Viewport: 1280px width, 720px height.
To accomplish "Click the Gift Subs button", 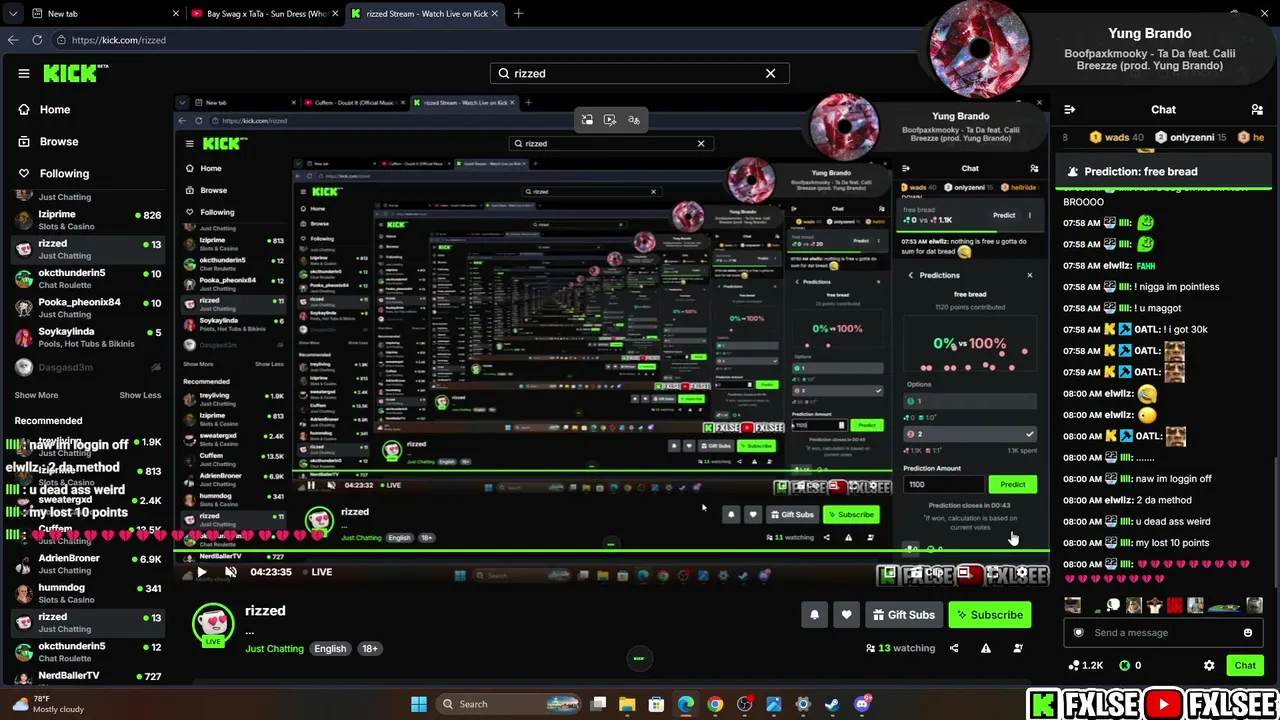I will 903,615.
